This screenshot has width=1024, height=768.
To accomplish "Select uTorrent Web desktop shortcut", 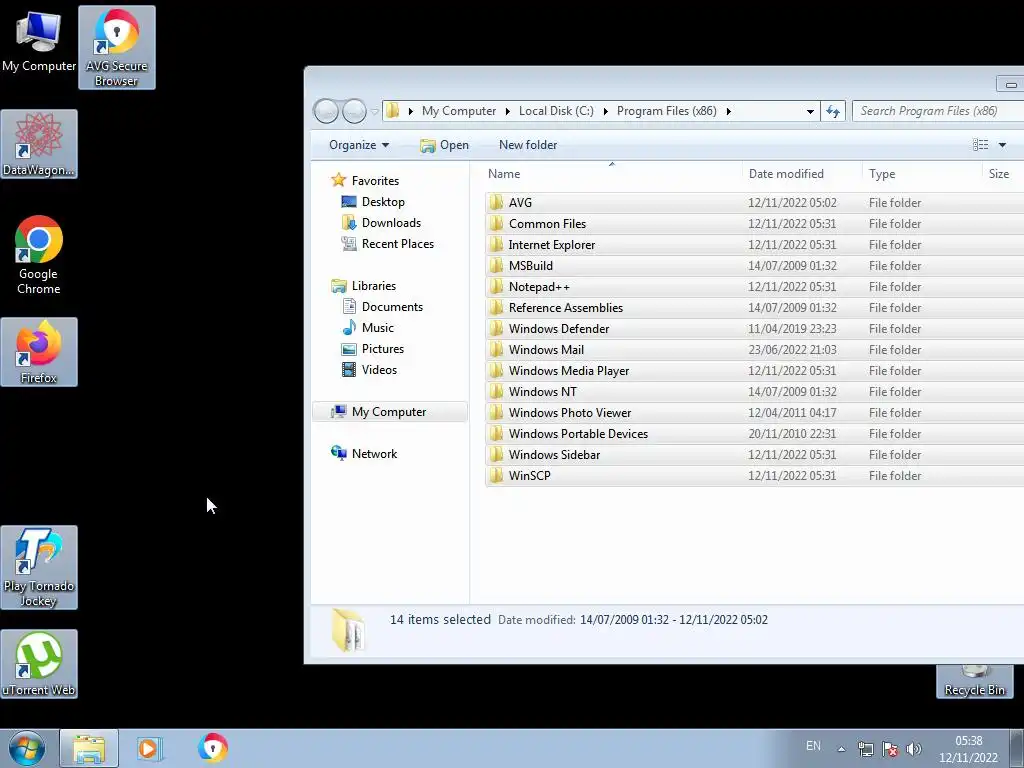I will [x=39, y=664].
